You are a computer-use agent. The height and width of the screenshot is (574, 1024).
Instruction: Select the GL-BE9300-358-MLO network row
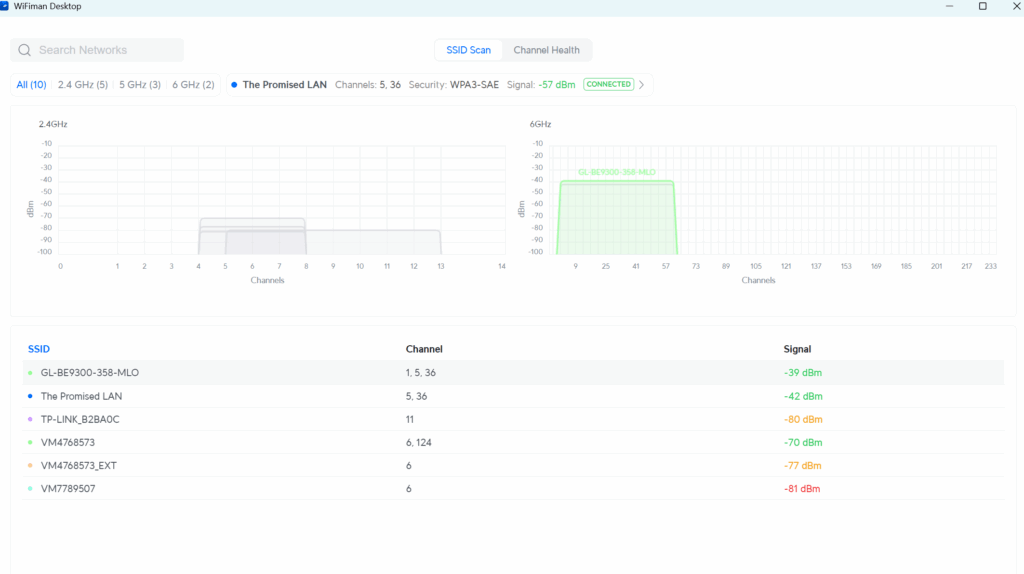click(513, 373)
